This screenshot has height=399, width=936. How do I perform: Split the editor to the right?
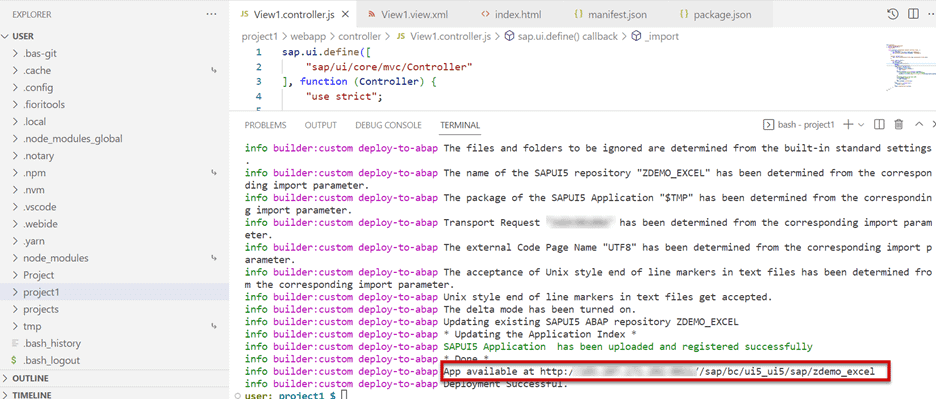pyautogui.click(x=913, y=14)
